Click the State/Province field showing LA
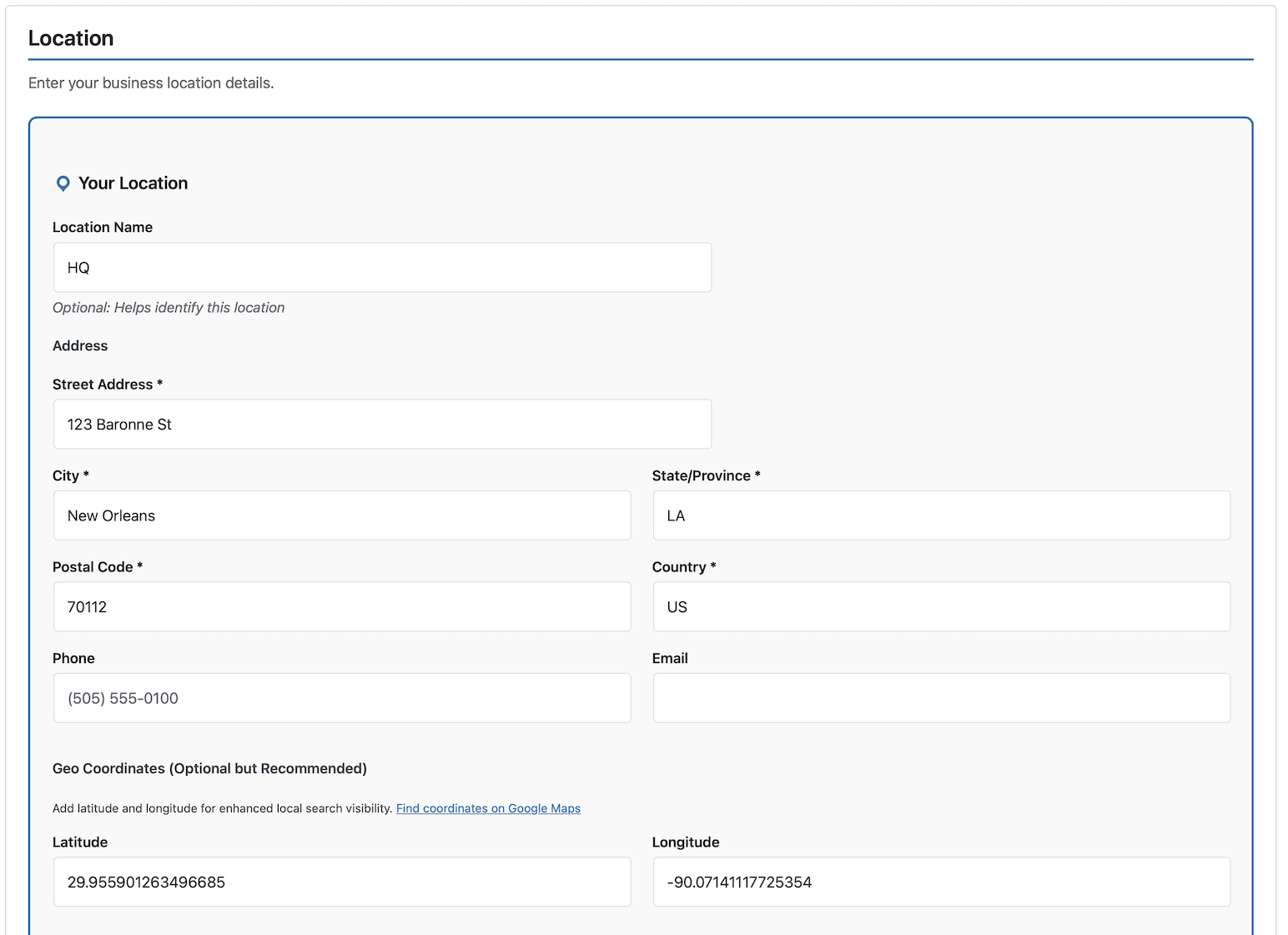 [x=941, y=515]
